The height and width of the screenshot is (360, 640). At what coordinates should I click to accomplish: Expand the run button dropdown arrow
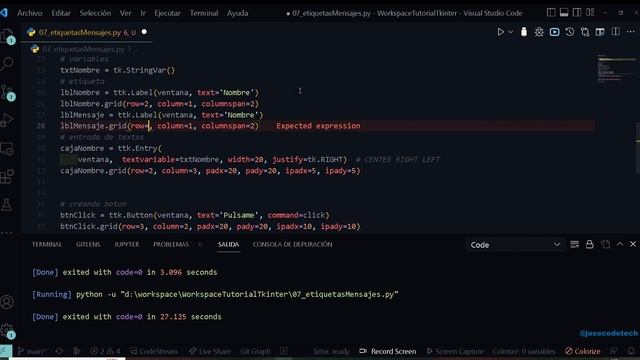[x=510, y=32]
